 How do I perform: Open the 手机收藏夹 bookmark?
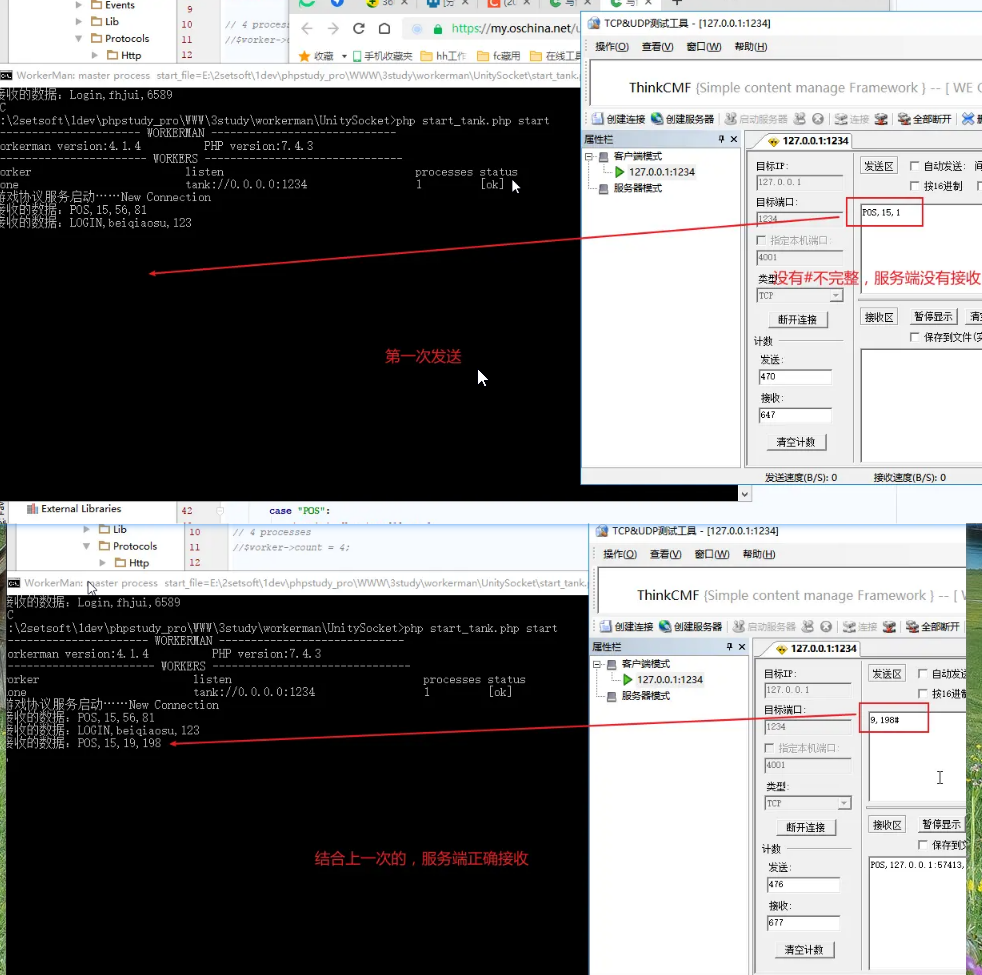tap(383, 56)
